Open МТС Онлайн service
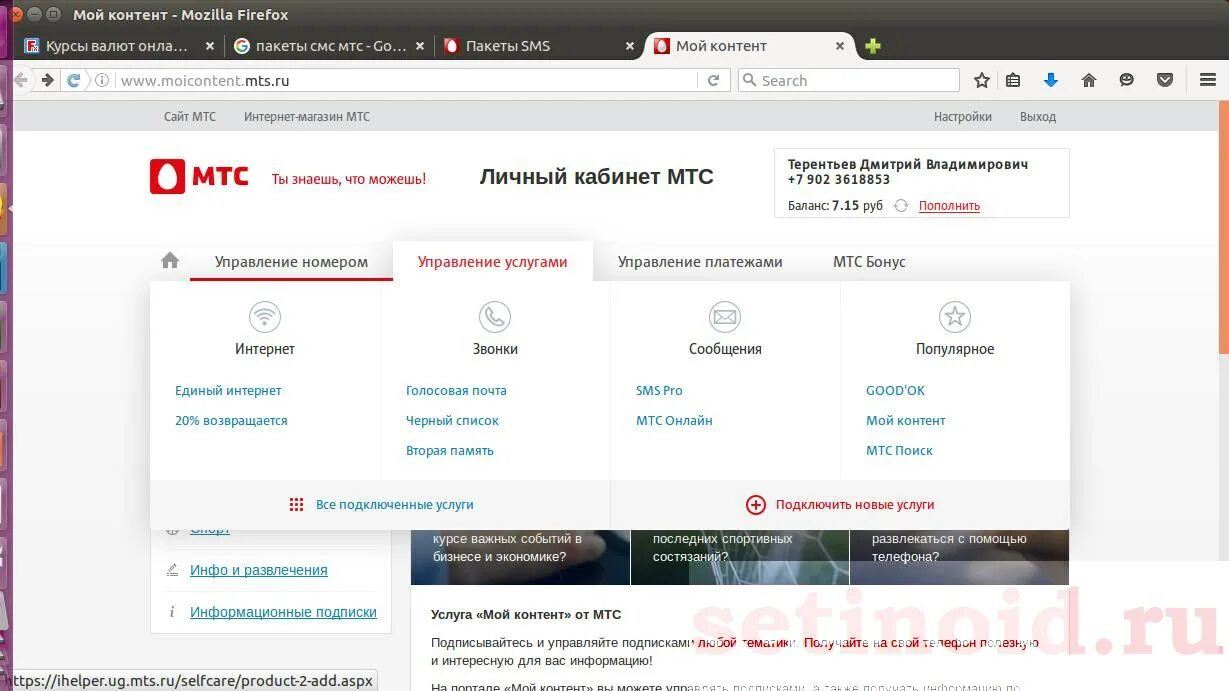 (674, 421)
